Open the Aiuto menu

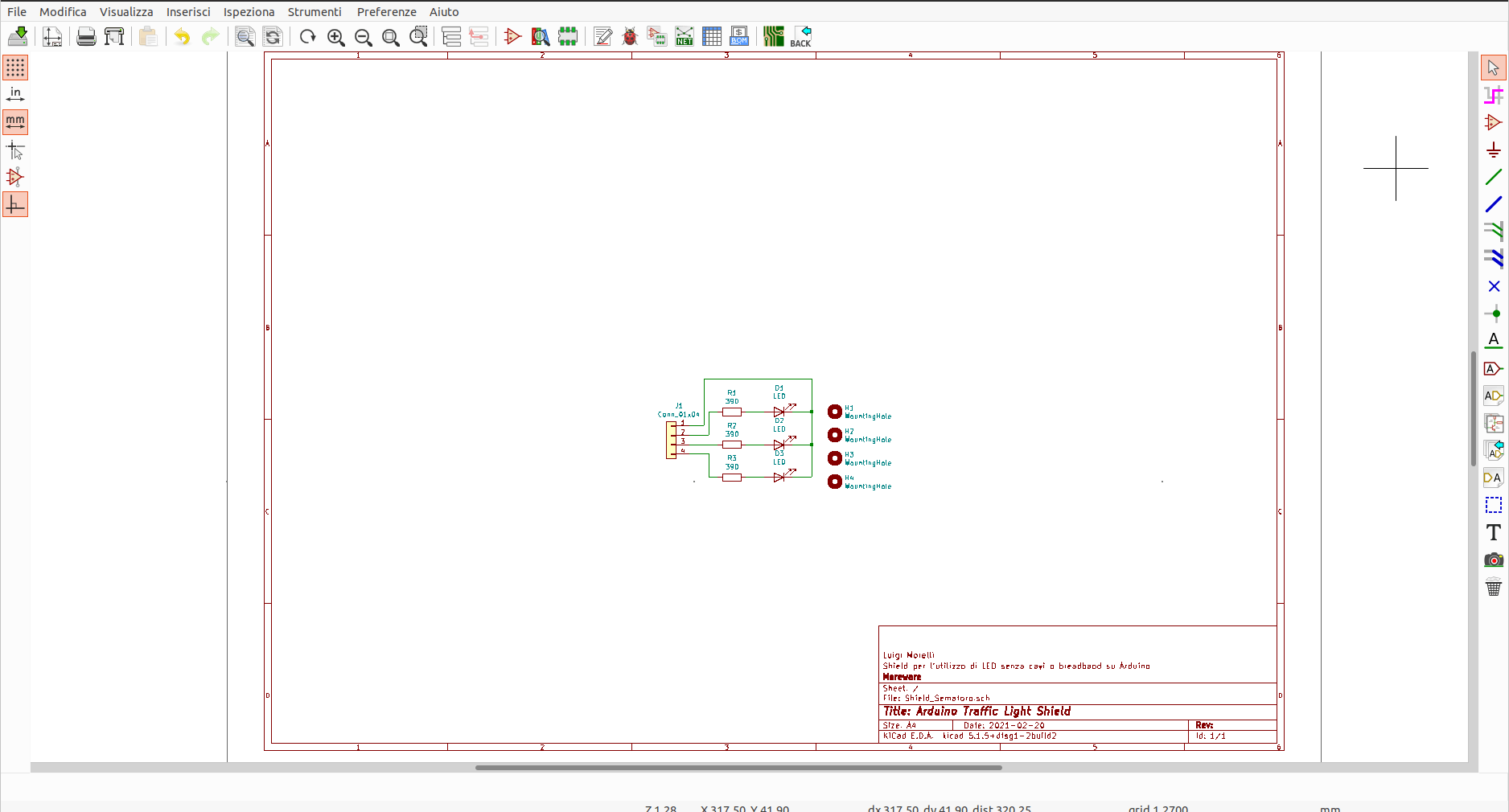pyautogui.click(x=444, y=12)
